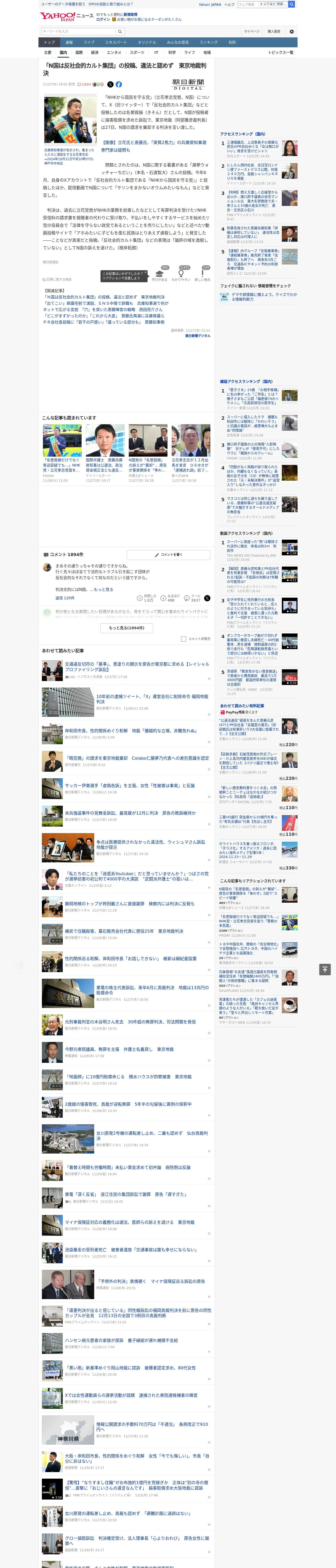Image resolution: width=336 pixels, height=1568 pixels.
Task: Open the 1894 comments count icon
Action: click(x=84, y=85)
